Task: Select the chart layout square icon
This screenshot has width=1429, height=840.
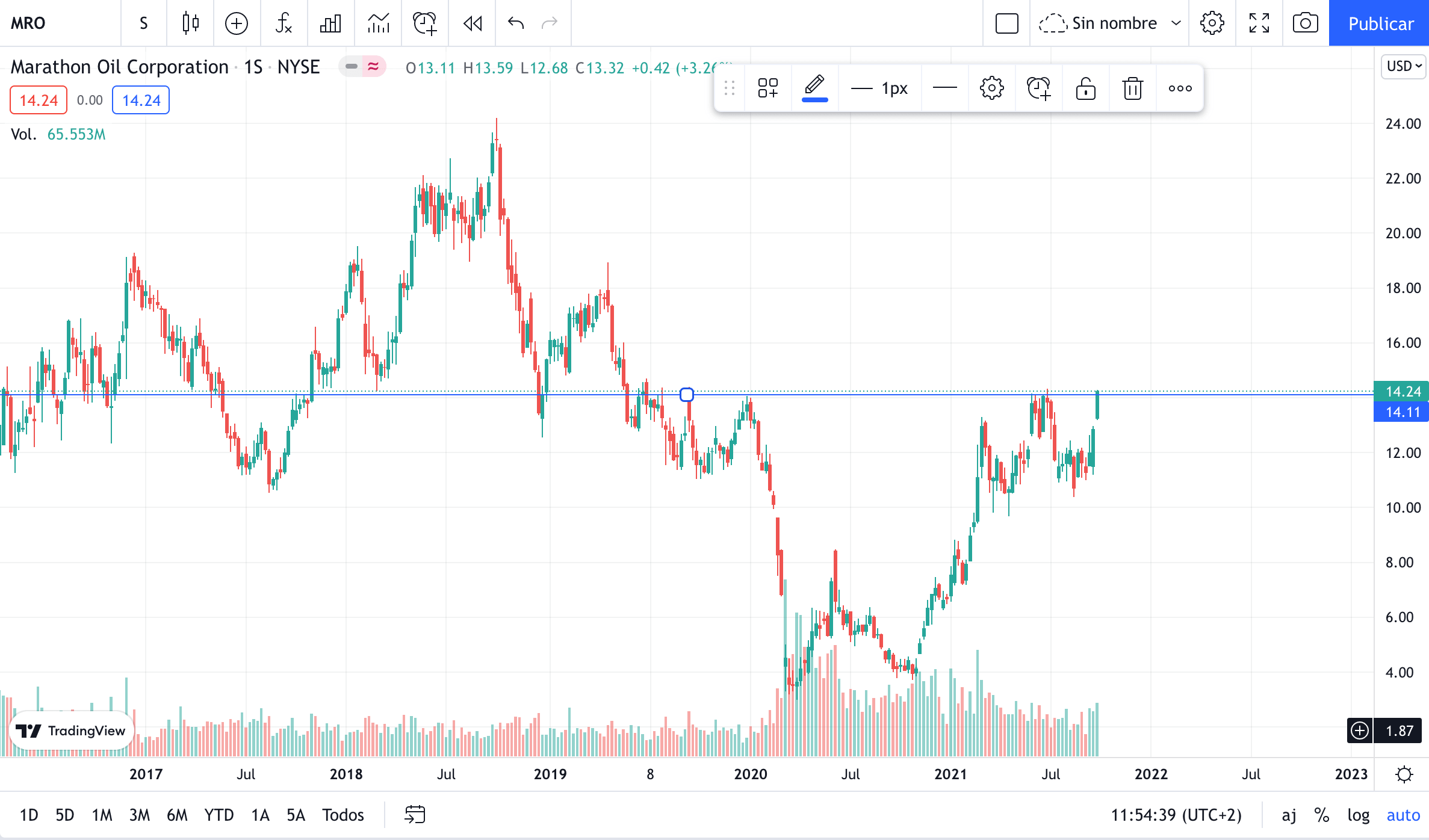Action: pyautogui.click(x=1006, y=23)
